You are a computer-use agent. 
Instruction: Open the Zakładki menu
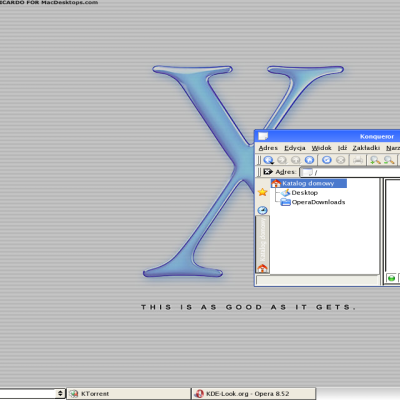tap(366, 148)
